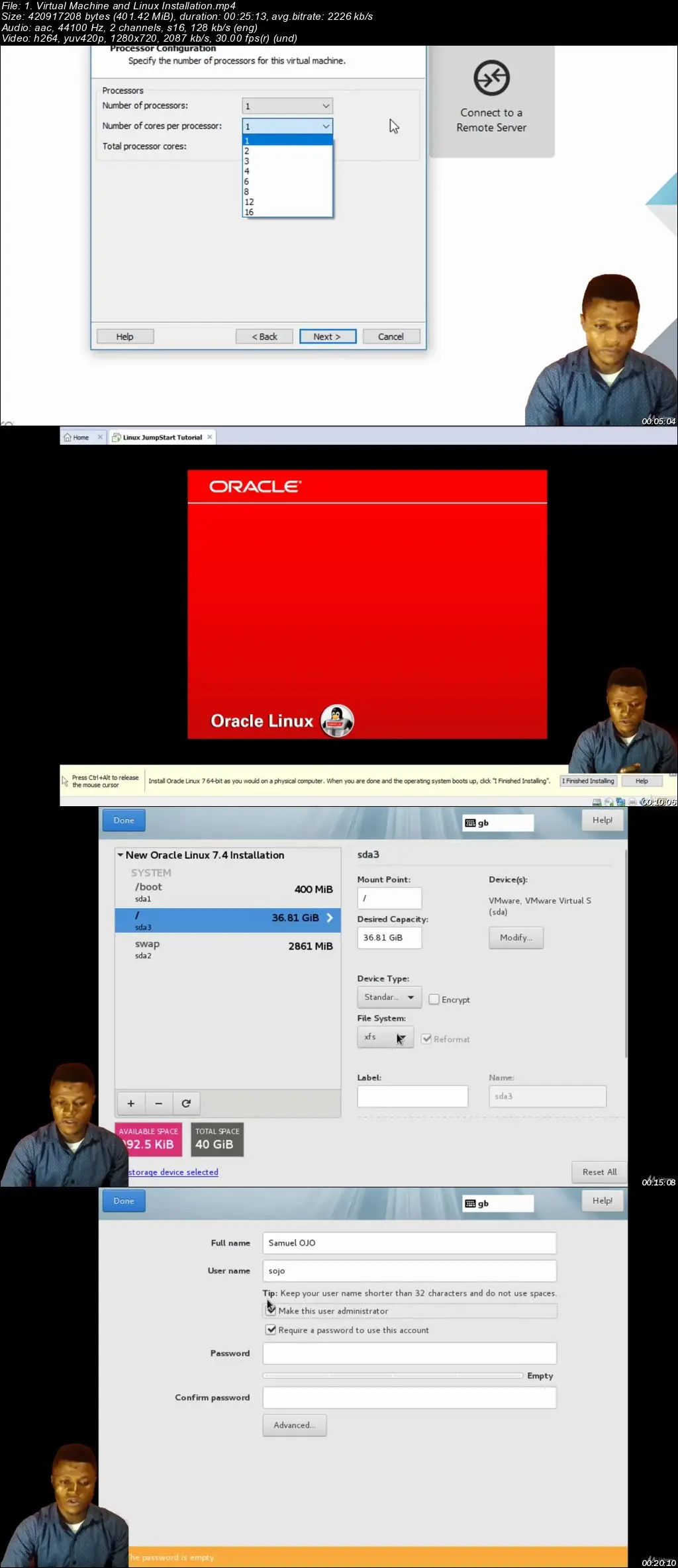The height and width of the screenshot is (1568, 678).
Task: Select the /boot sda1 partition row
Action: click(x=228, y=892)
